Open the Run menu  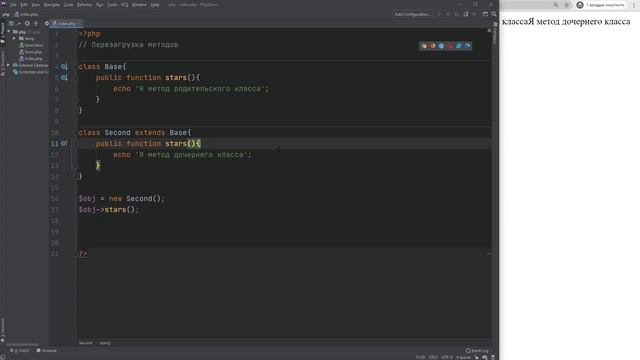coord(100,5)
